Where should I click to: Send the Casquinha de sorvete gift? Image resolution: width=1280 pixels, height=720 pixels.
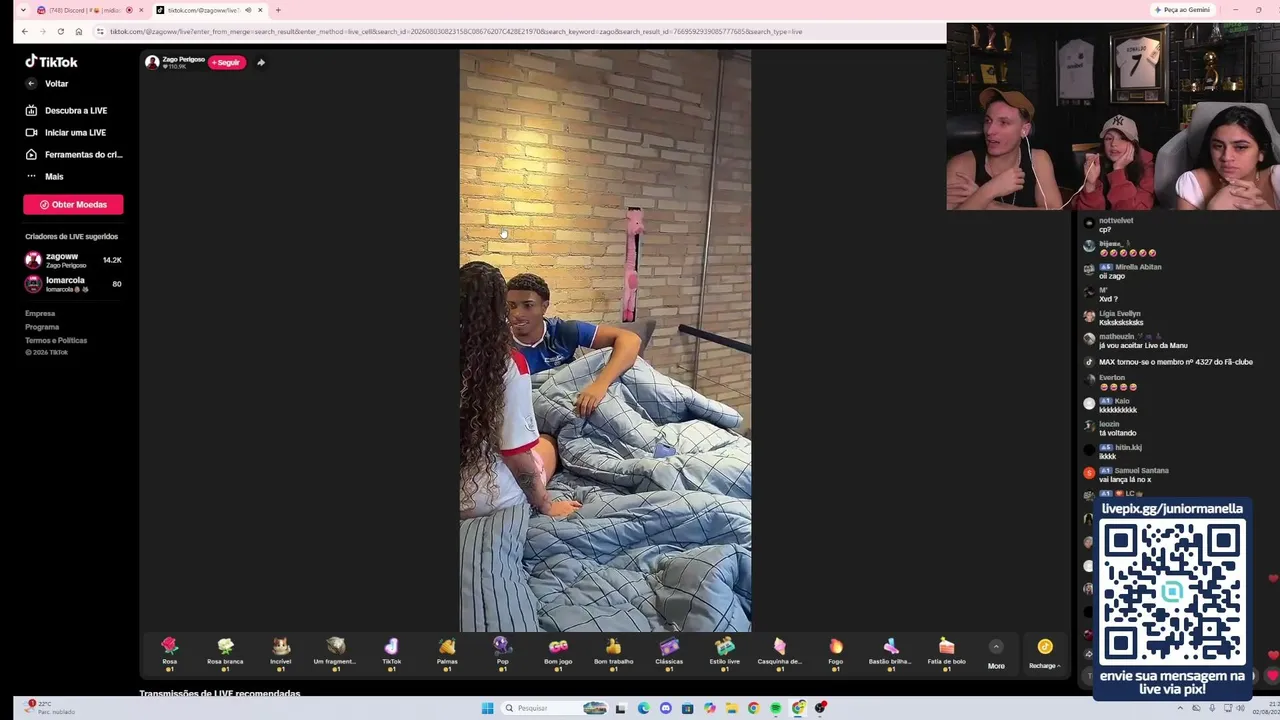(x=780, y=652)
